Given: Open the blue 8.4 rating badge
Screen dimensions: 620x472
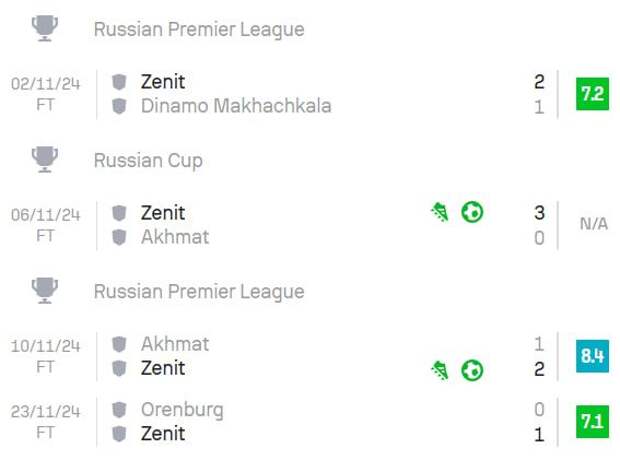Looking at the screenshot, I should 592,356.
